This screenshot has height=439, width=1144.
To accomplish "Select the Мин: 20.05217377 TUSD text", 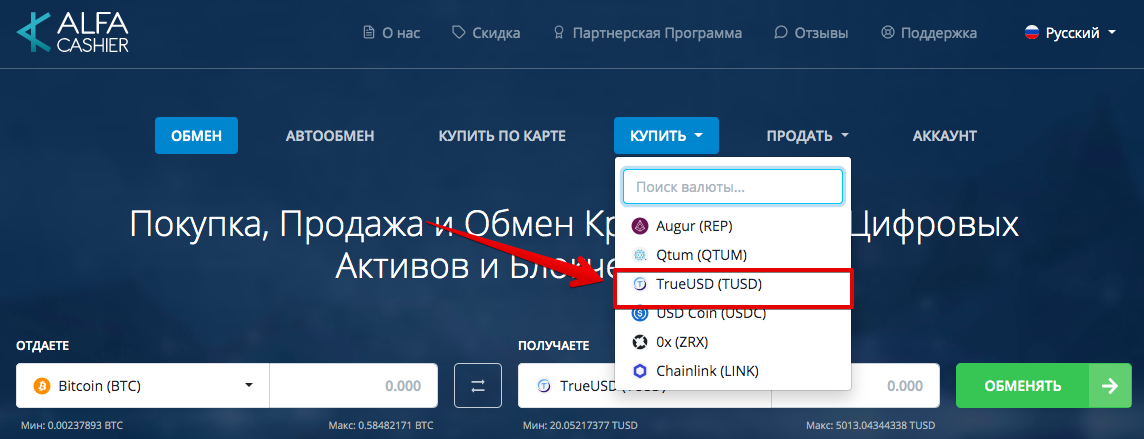I will click(580, 425).
